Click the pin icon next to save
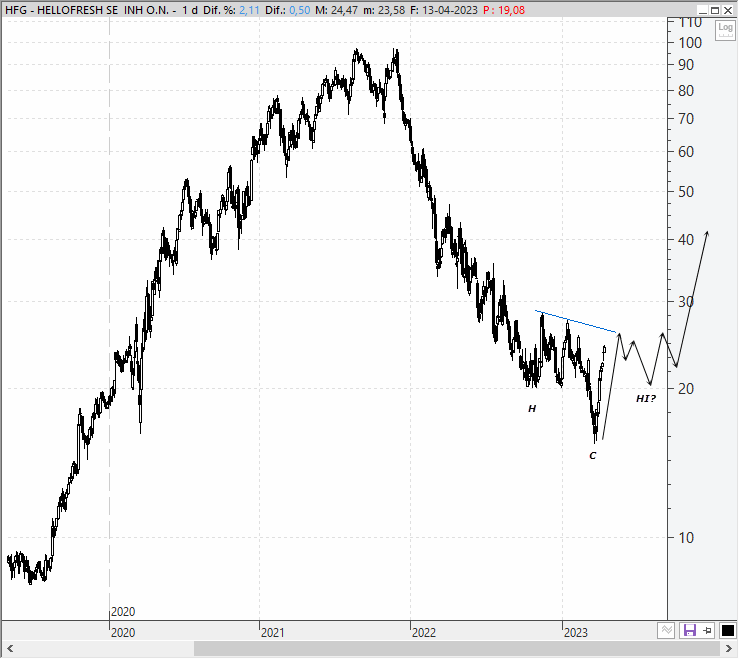 707,631
